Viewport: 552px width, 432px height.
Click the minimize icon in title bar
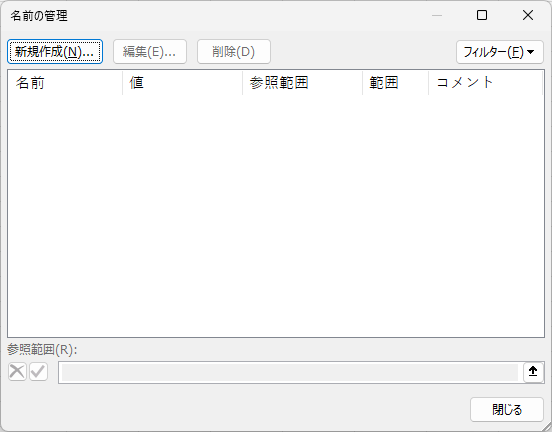tap(437, 15)
